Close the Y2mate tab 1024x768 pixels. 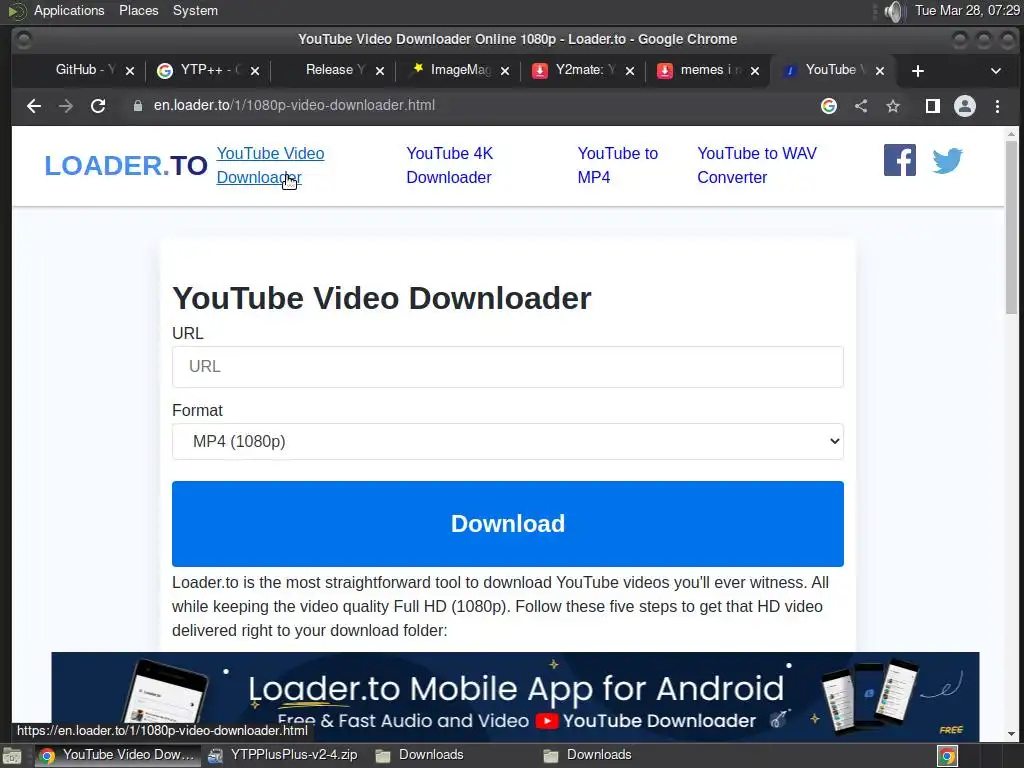[x=630, y=71]
